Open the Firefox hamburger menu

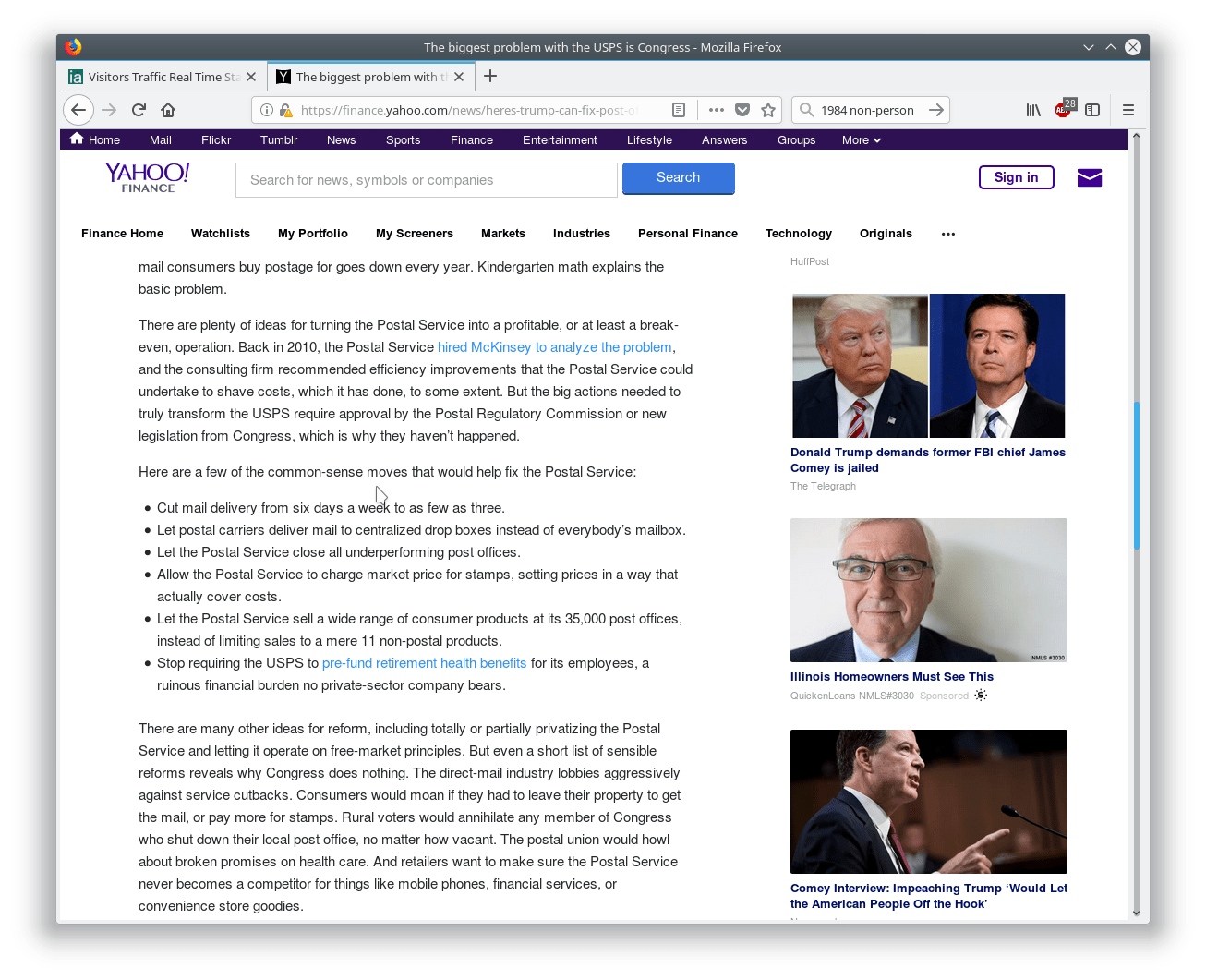[1128, 110]
